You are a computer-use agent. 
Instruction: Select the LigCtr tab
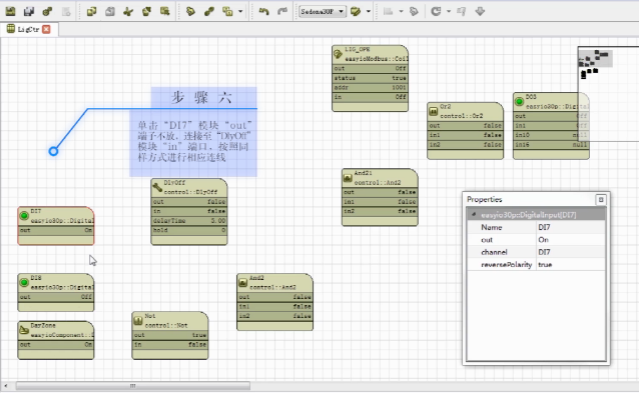28,29
